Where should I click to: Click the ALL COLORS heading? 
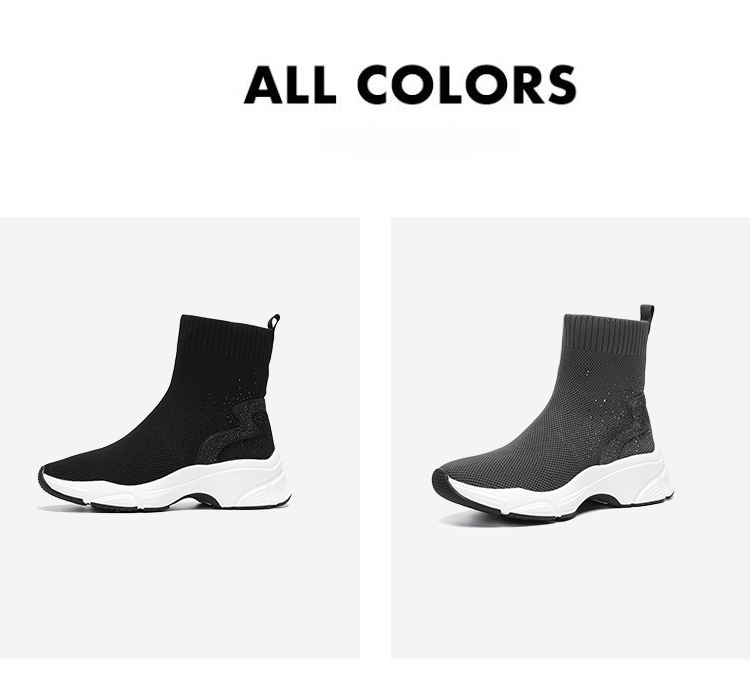click(x=410, y=85)
